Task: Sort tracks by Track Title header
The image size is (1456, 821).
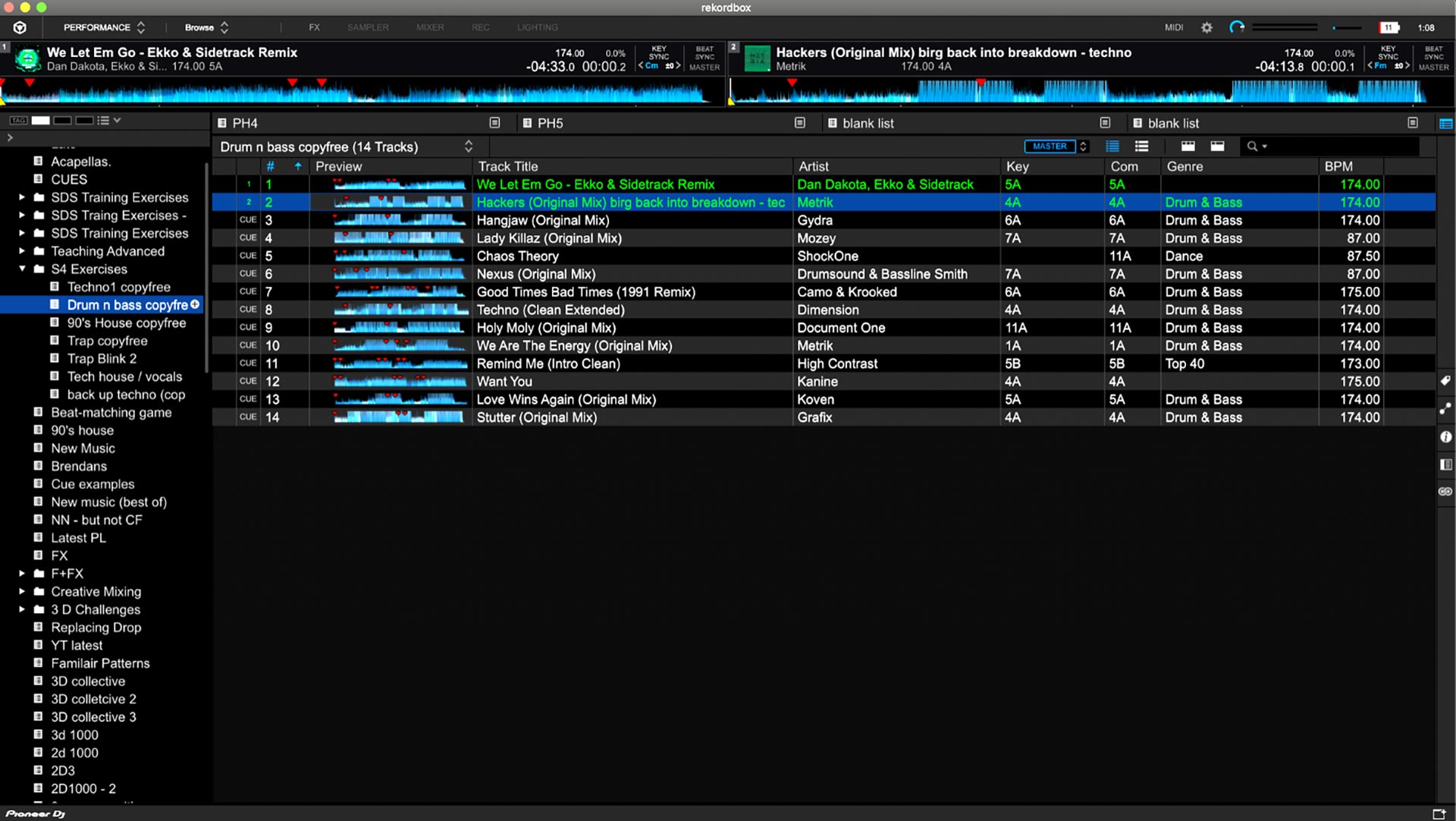Action: (x=632, y=166)
